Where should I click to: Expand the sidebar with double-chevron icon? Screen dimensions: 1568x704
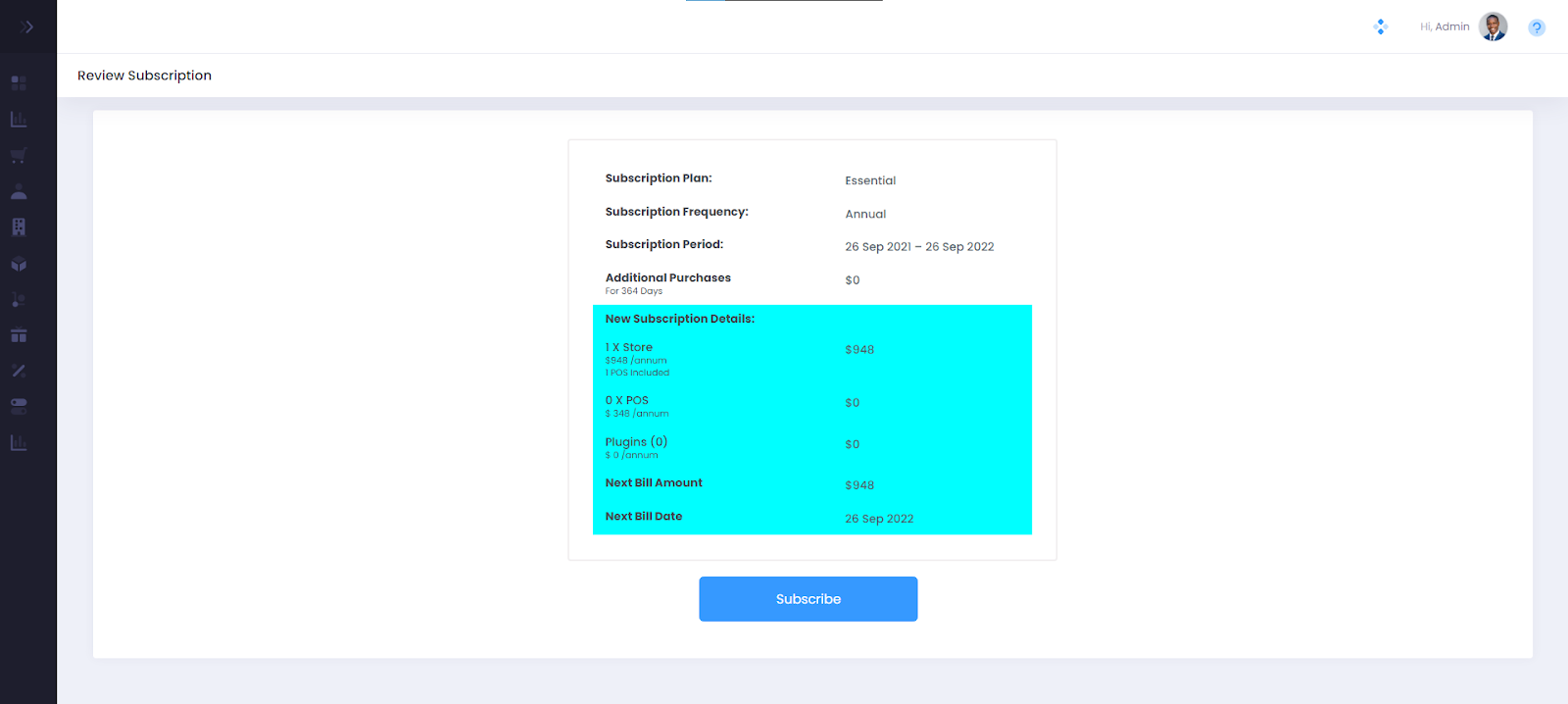[27, 26]
